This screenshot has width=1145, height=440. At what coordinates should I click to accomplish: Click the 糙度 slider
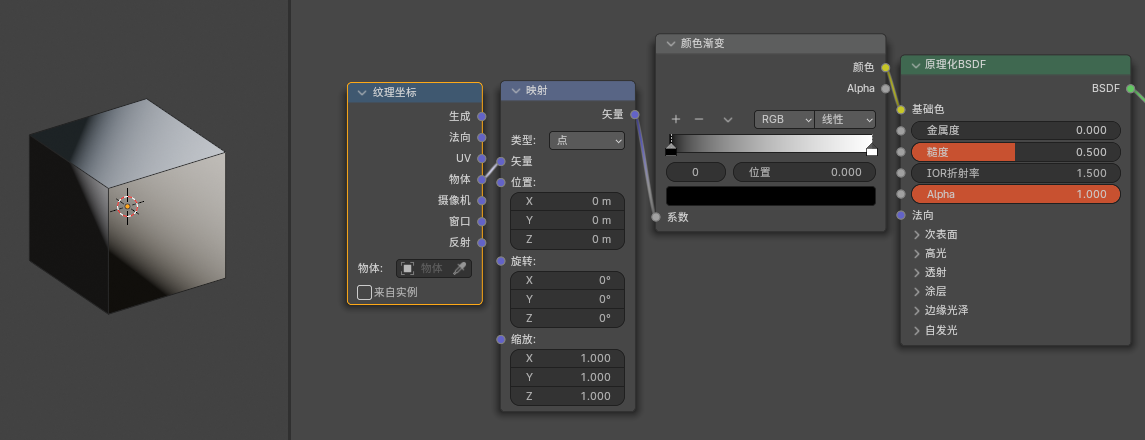(1015, 152)
